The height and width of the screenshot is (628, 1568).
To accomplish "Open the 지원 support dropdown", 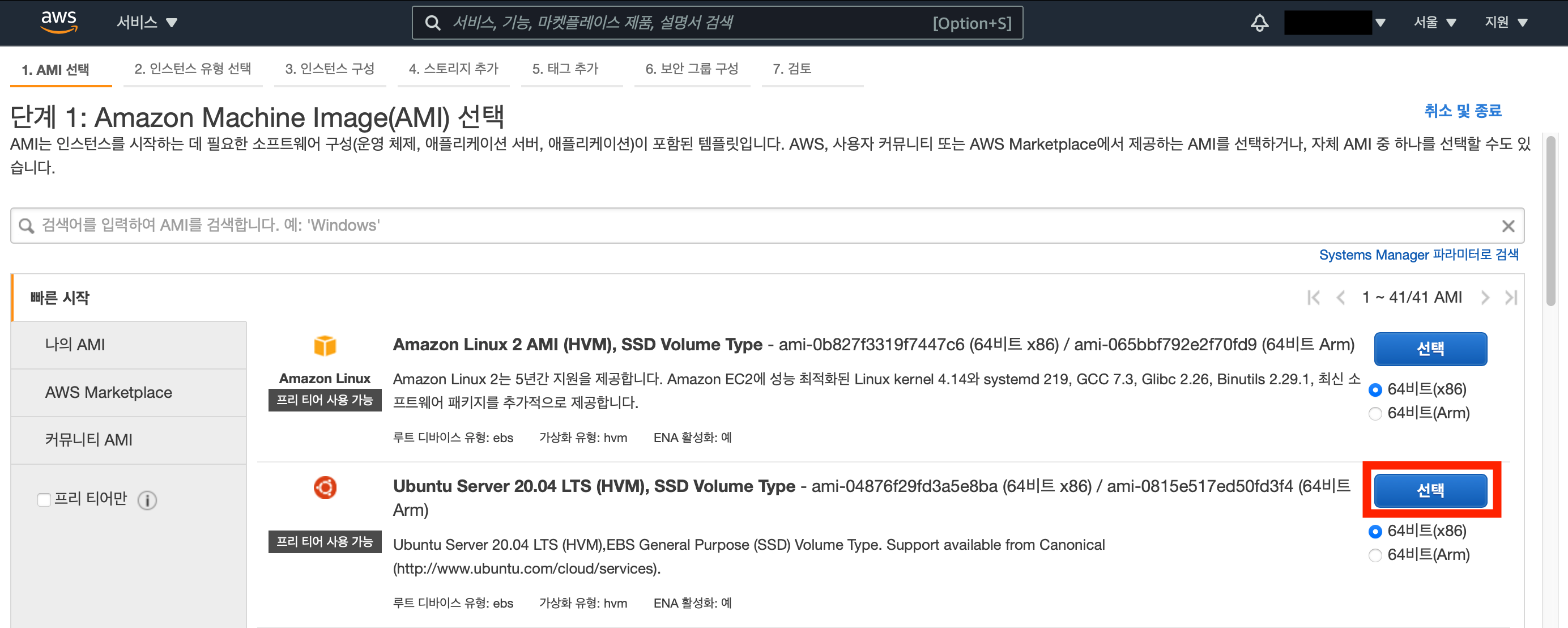I will [1505, 23].
